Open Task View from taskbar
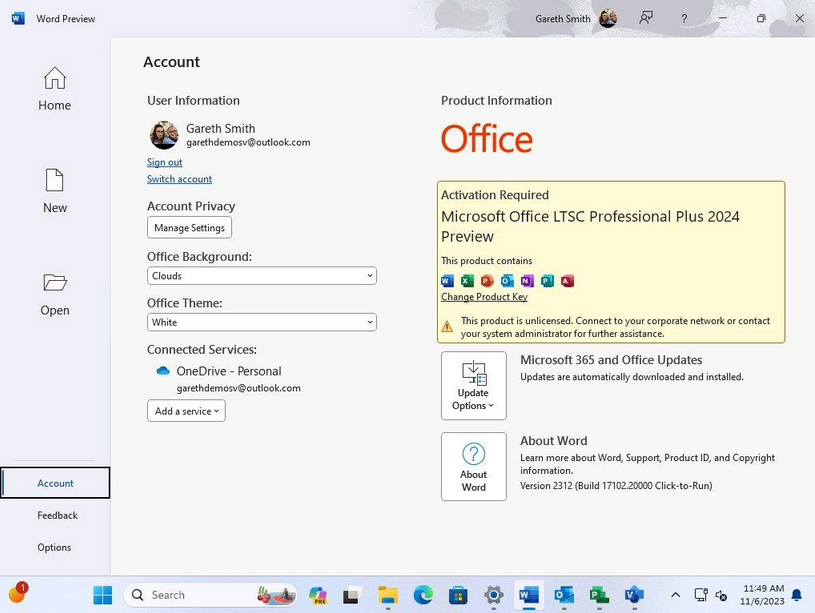The width and height of the screenshot is (815, 613). pos(352,595)
